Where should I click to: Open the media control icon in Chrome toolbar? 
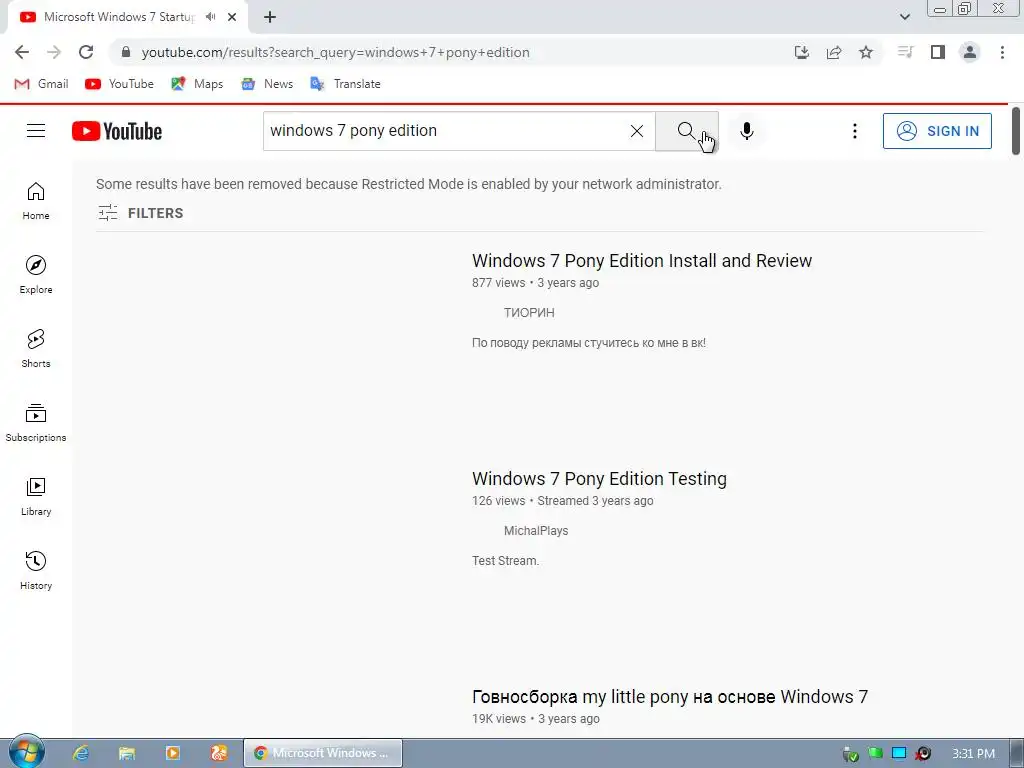coord(905,52)
